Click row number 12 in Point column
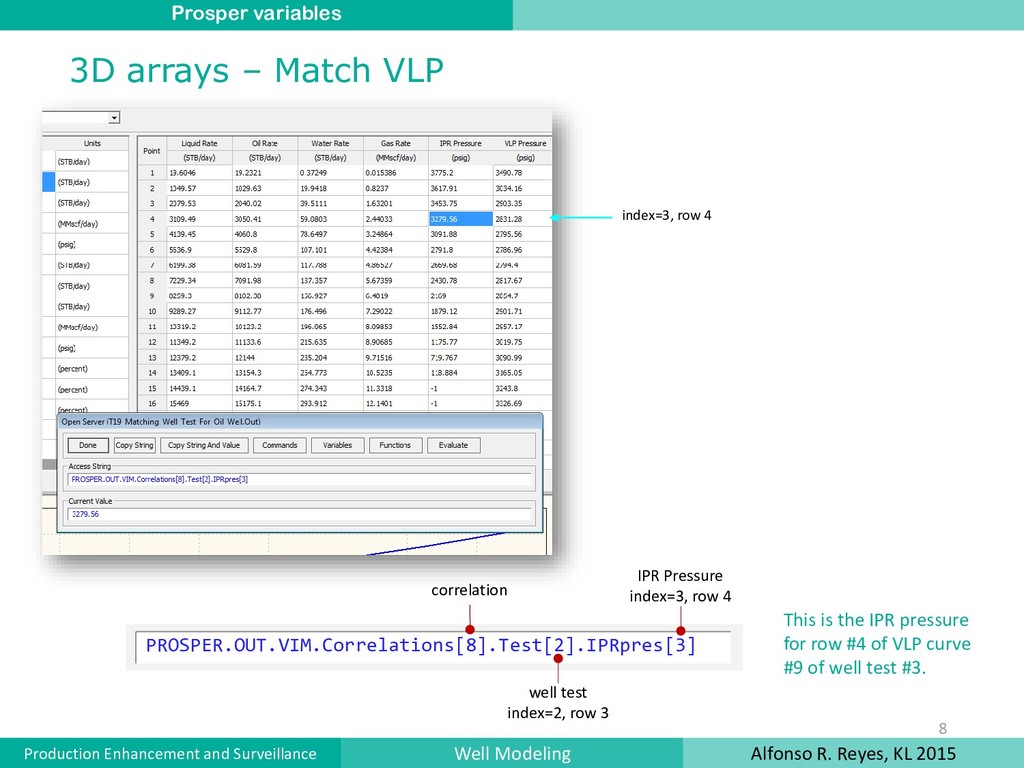1024x768 pixels. pos(152,342)
